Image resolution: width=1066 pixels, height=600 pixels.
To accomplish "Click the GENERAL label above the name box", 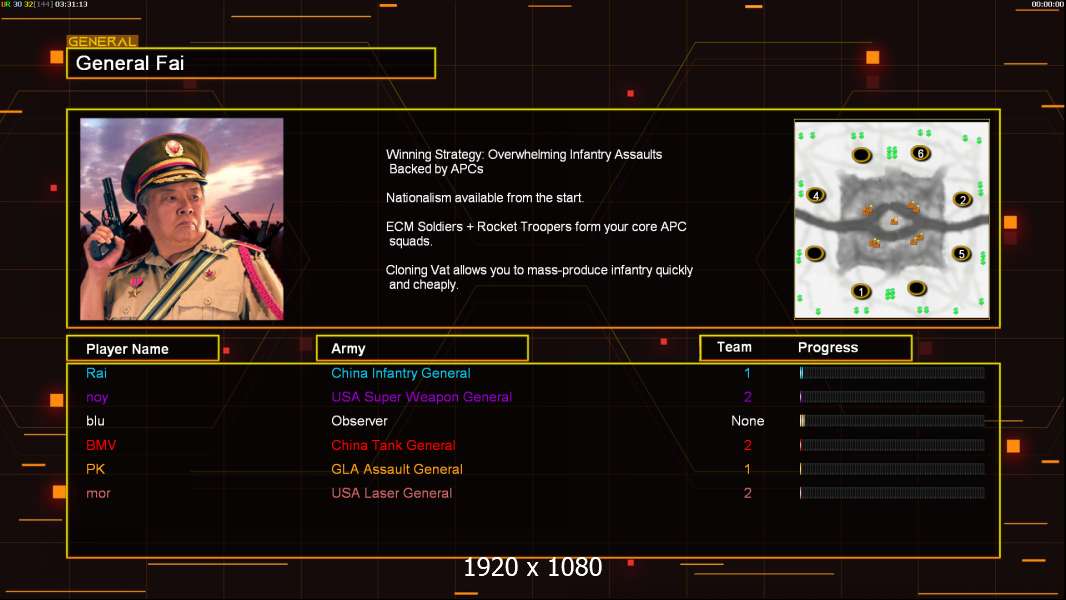I will point(102,41).
